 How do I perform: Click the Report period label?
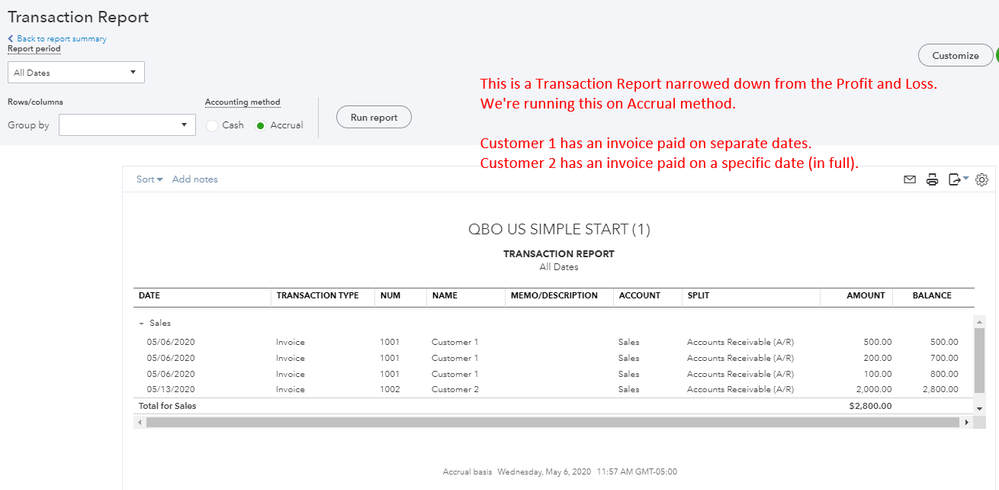tap(34, 48)
